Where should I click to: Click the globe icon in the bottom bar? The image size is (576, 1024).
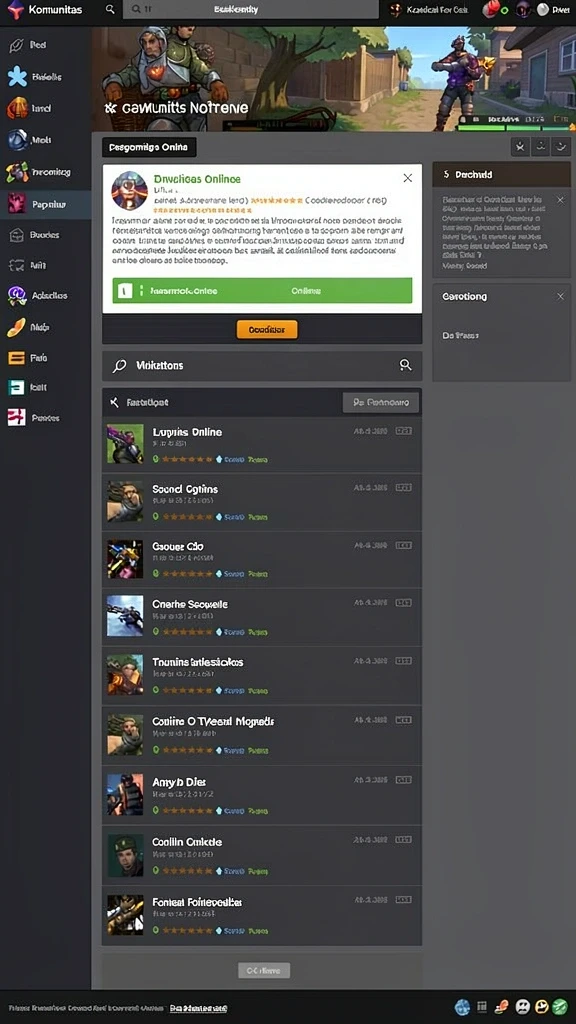tap(462, 1006)
